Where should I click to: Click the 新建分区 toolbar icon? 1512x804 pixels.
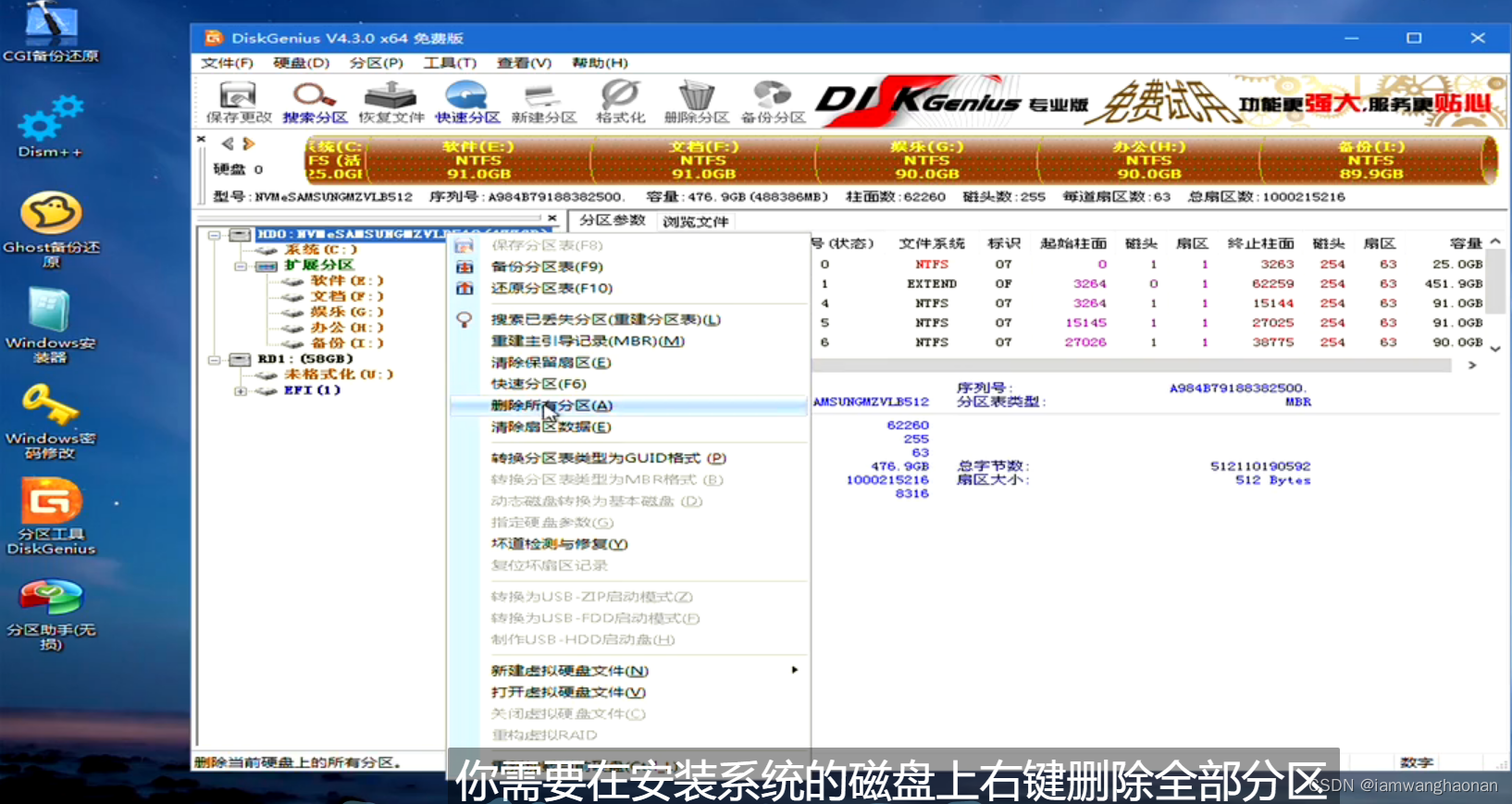[x=543, y=102]
